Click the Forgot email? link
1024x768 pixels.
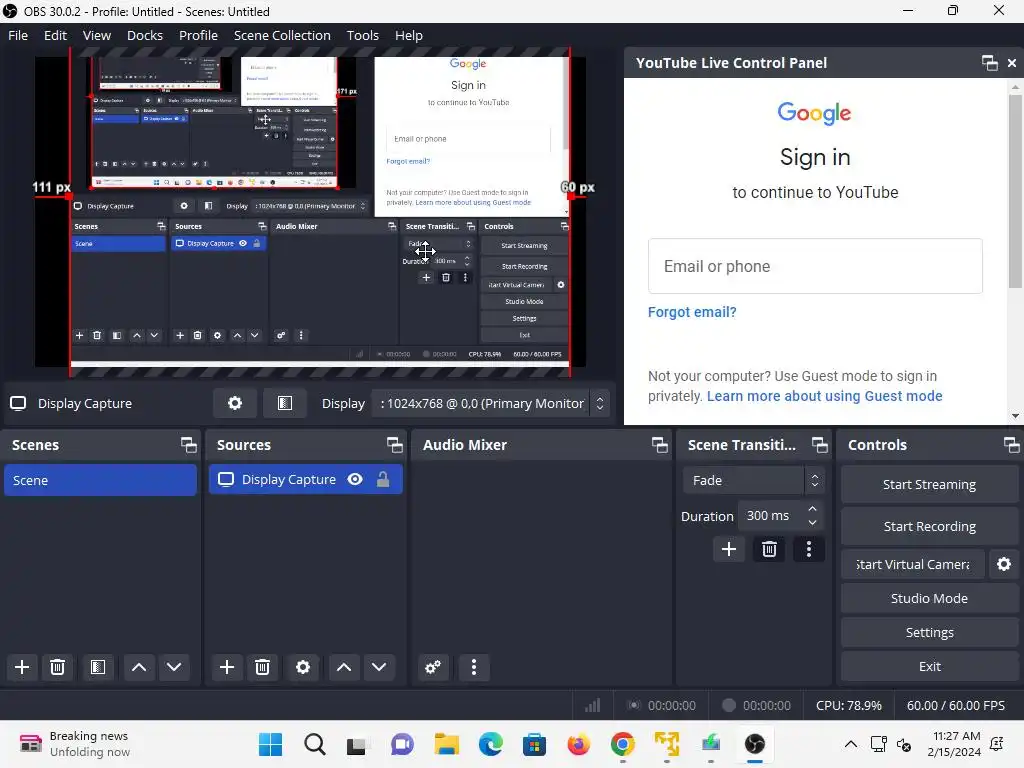pos(692,312)
